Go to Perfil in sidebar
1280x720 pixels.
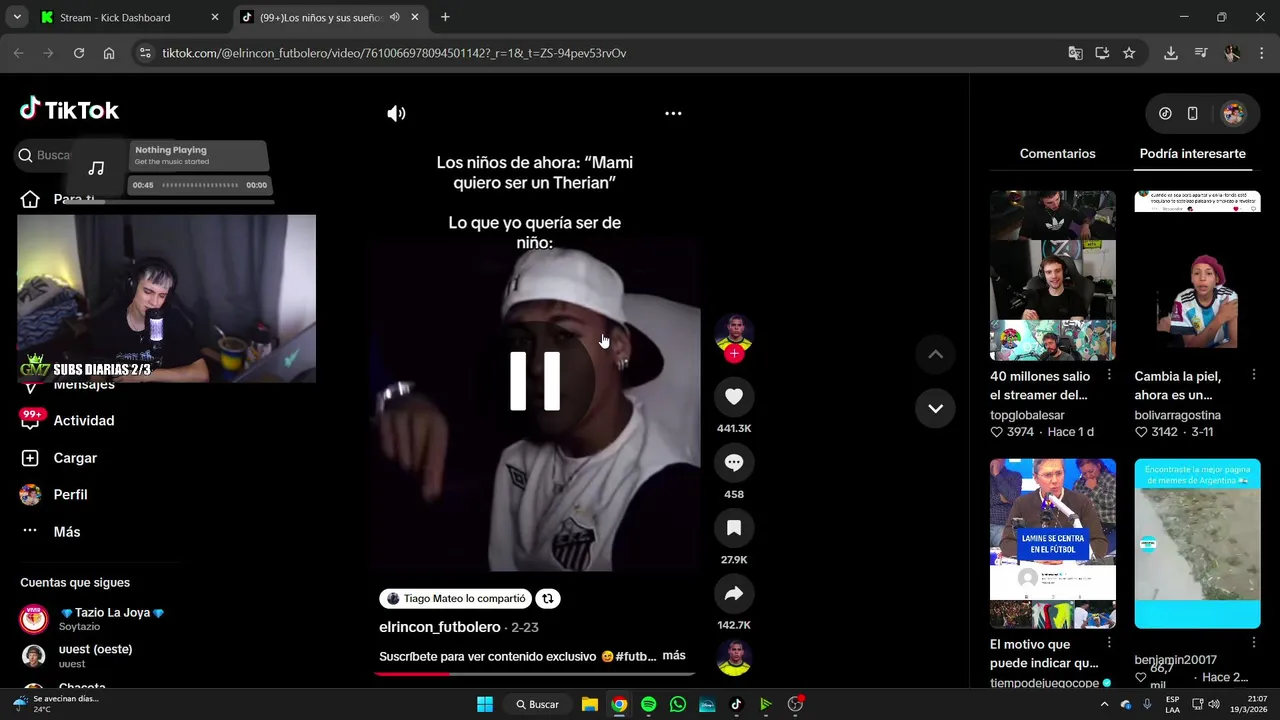[55, 495]
